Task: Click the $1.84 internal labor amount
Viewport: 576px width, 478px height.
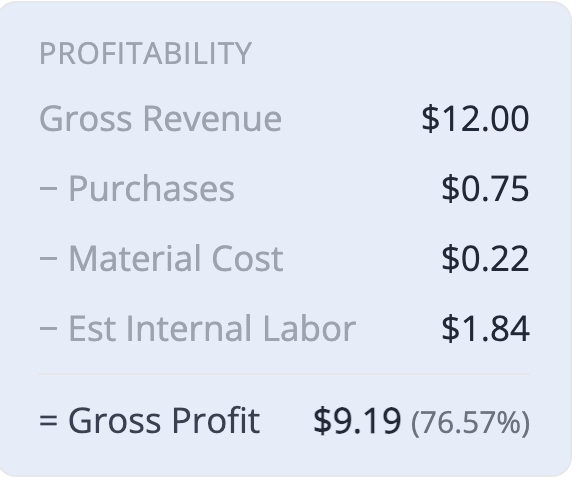Action: point(485,328)
